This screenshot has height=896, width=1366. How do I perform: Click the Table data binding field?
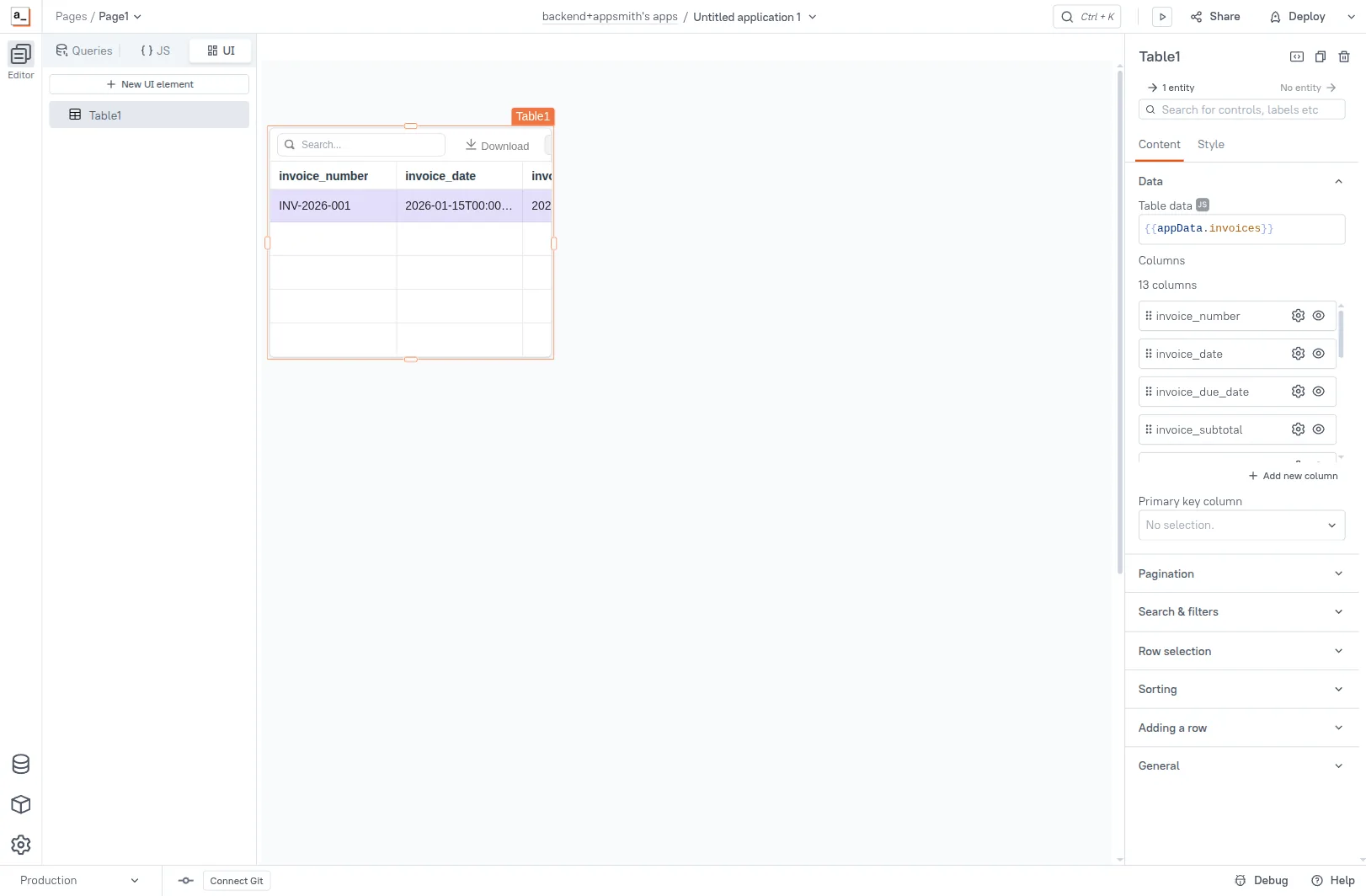(1241, 229)
